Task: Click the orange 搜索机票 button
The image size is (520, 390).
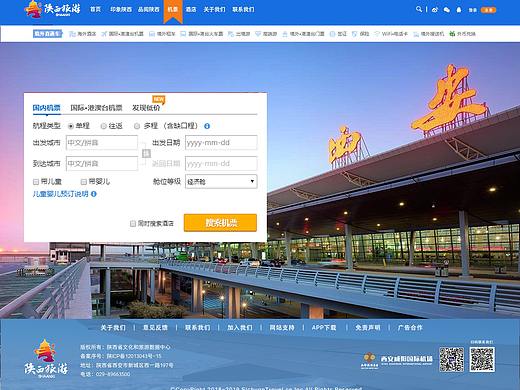Action: 220,223
